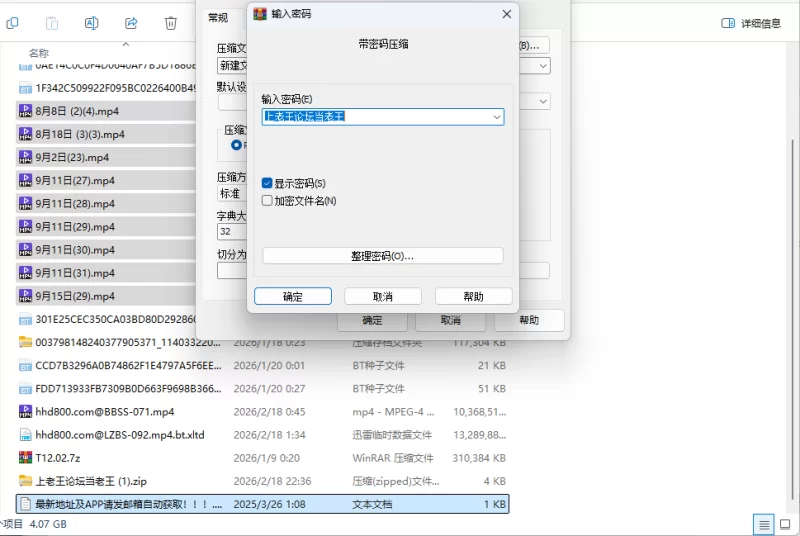
Task: Switch to large thumbnails view icon
Action: click(x=787, y=524)
